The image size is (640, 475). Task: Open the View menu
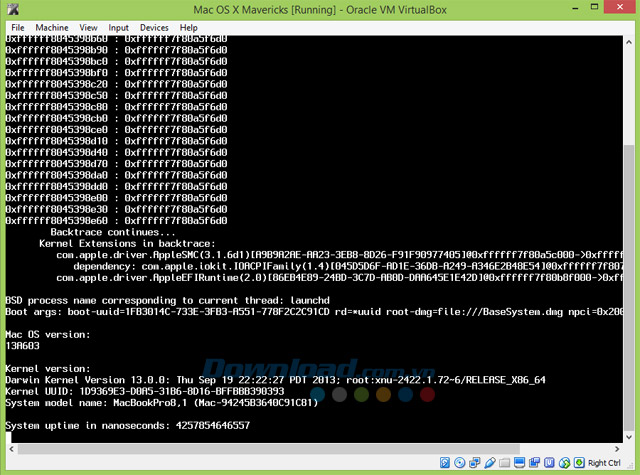pos(88,28)
